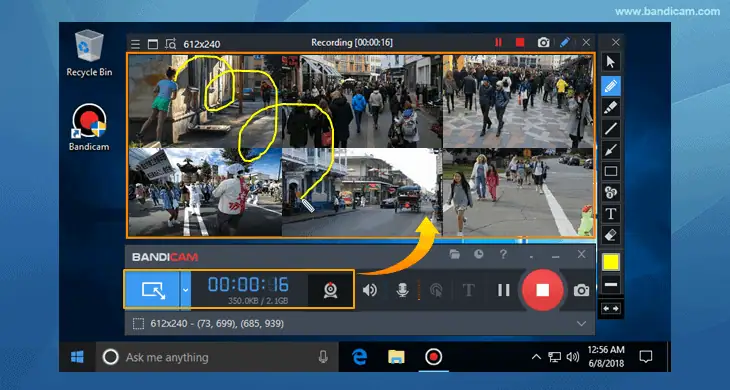This screenshot has height=390, width=730.
Task: Select the numbering stamp tool
Action: (610, 192)
